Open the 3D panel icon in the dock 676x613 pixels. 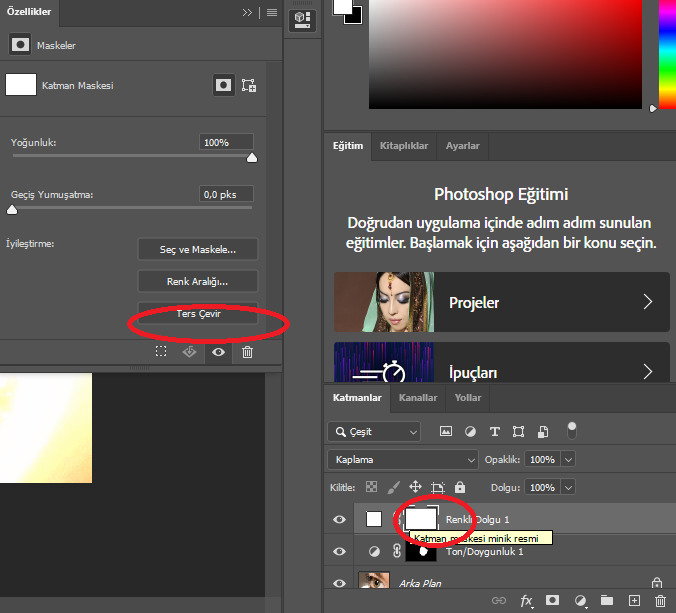(302, 20)
